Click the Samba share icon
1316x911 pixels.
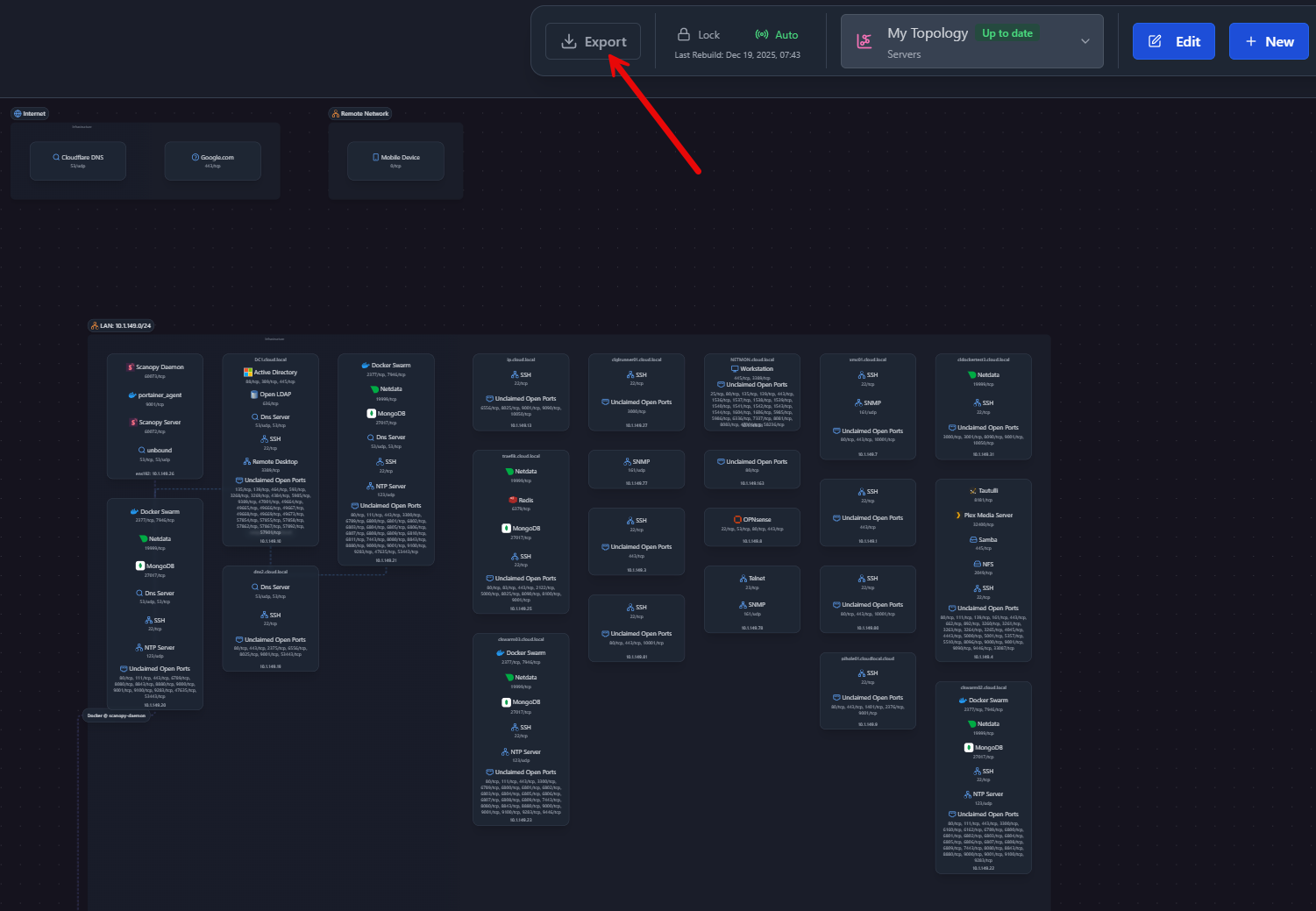[x=973, y=540]
